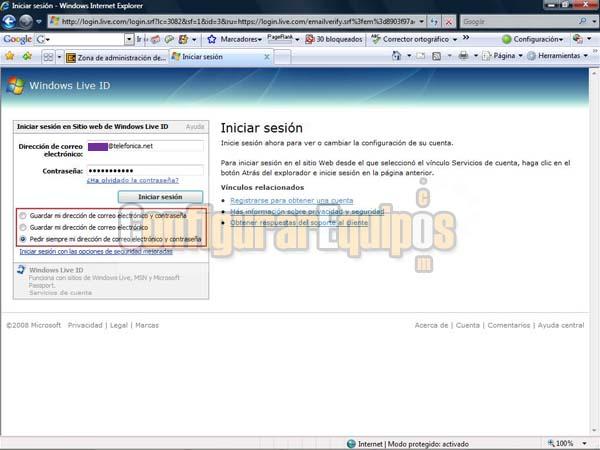The width and height of the screenshot is (600, 450).
Task: Click the Add to Favorites icon
Action: click(x=27, y=57)
